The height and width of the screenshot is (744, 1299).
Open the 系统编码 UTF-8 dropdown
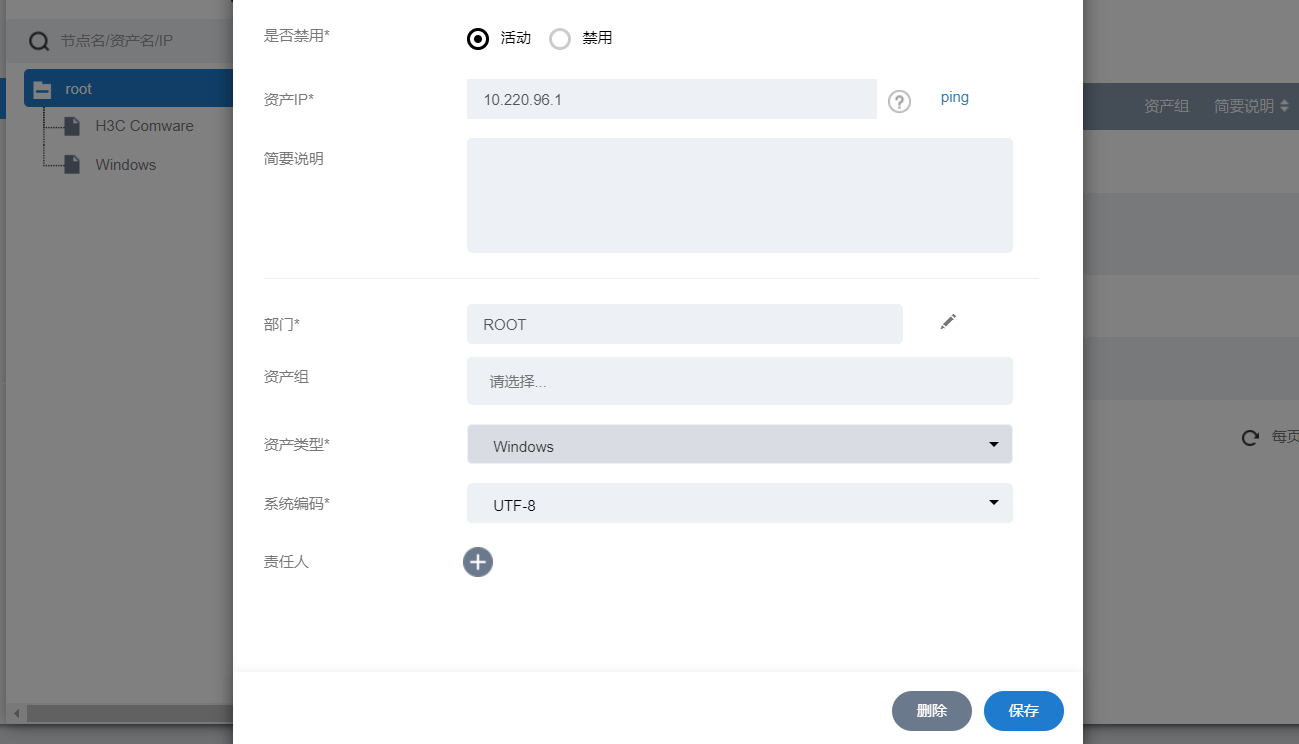(739, 504)
